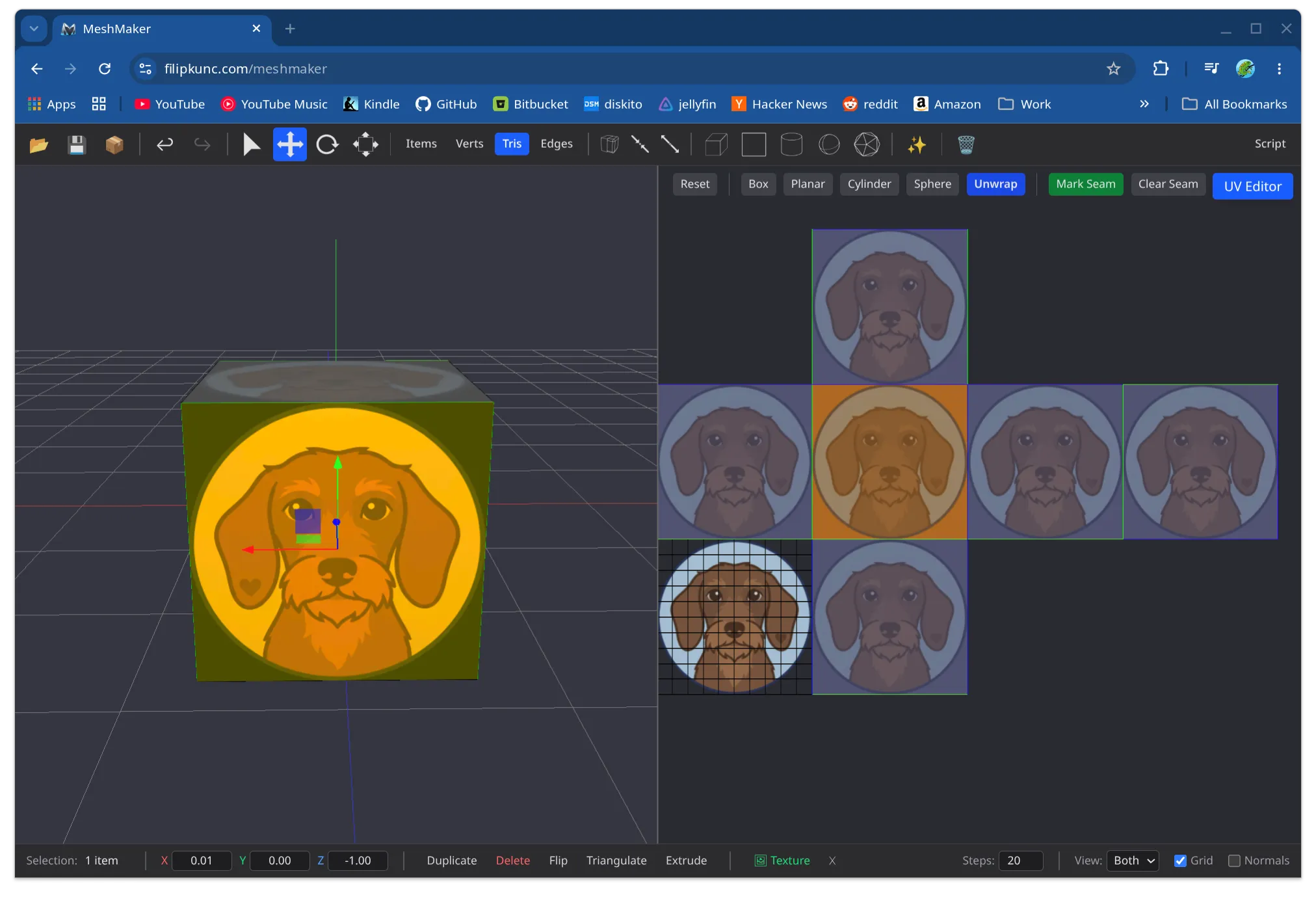The width and height of the screenshot is (1316, 908).
Task: Open the browser extensions puzzle icon
Action: 1161,68
